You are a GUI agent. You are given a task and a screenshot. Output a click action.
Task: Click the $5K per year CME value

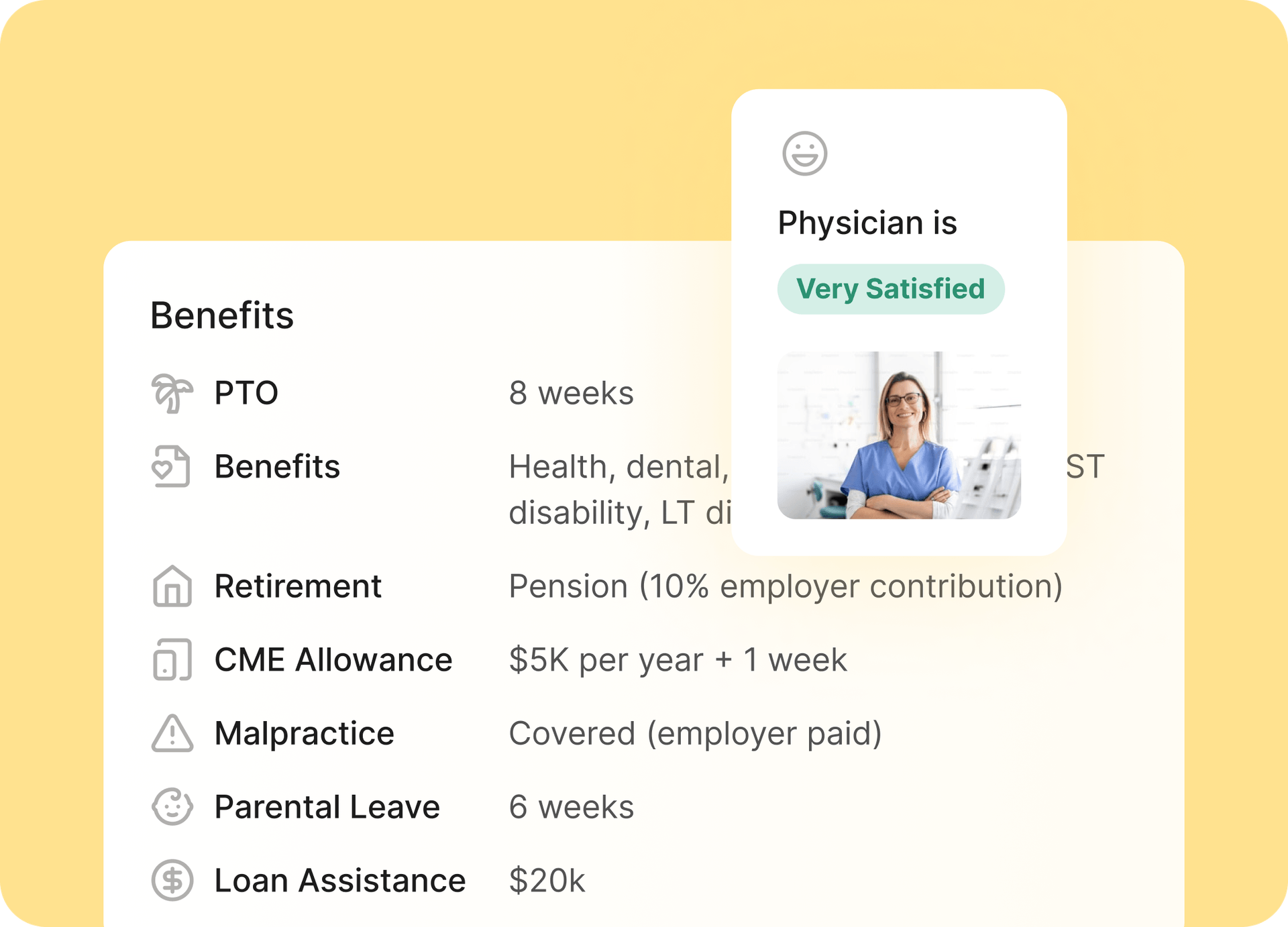coord(678,660)
